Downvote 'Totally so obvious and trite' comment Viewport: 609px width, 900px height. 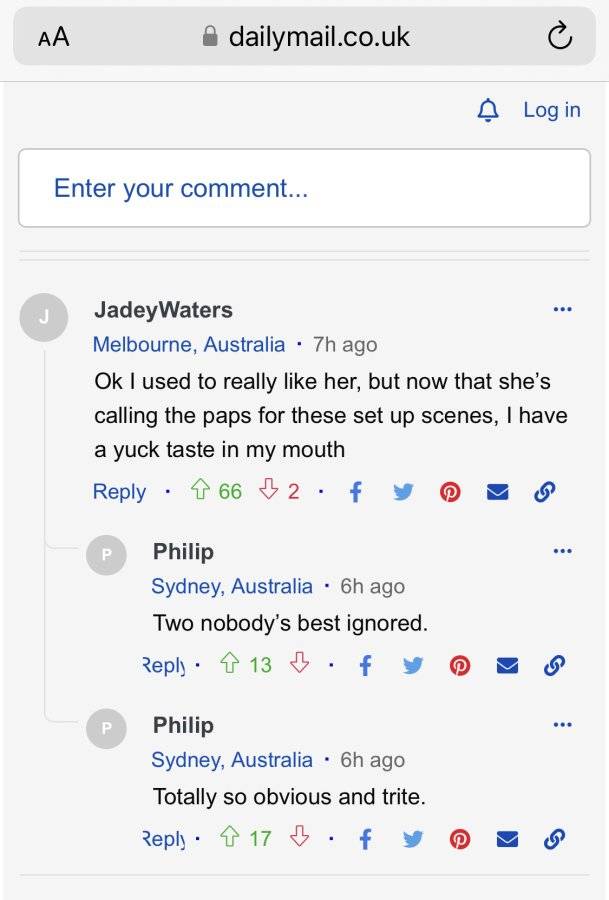(x=299, y=837)
